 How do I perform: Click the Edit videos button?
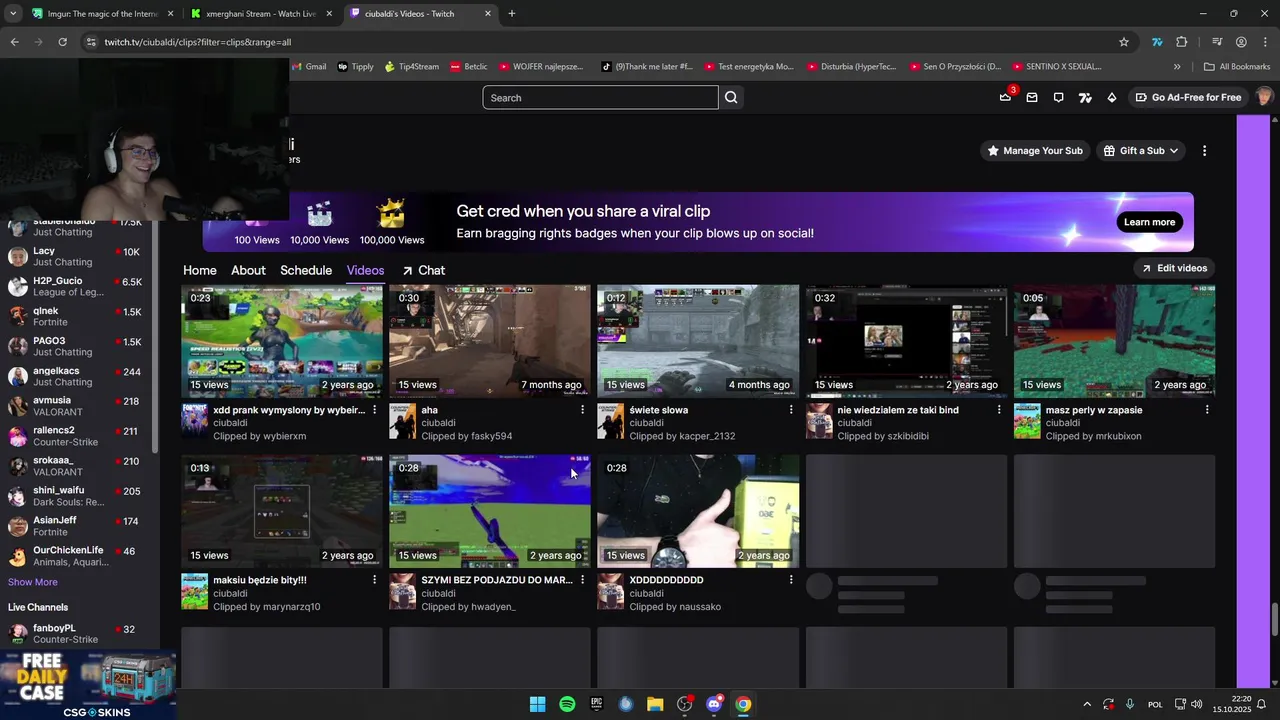click(1174, 268)
